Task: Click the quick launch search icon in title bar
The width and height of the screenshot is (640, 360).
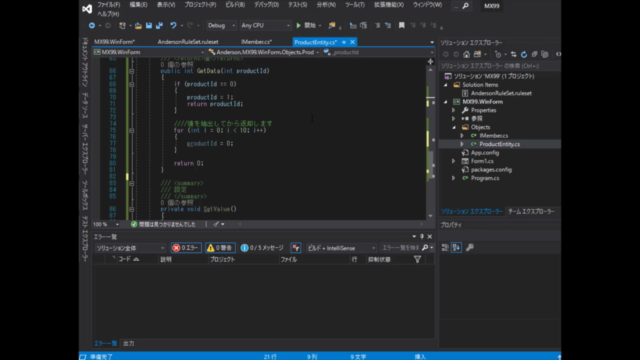Action: tap(465, 6)
